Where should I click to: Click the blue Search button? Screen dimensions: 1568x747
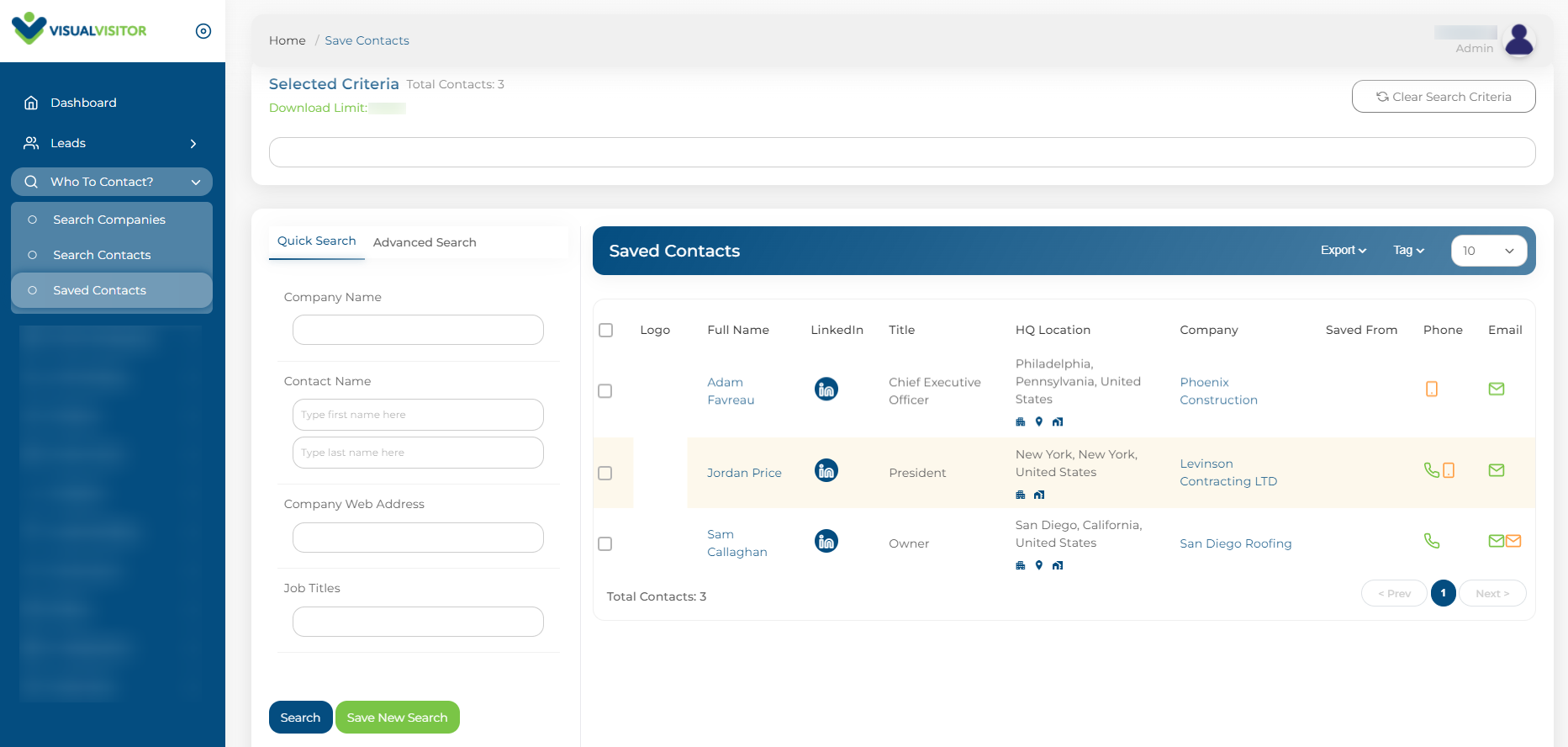(301, 718)
